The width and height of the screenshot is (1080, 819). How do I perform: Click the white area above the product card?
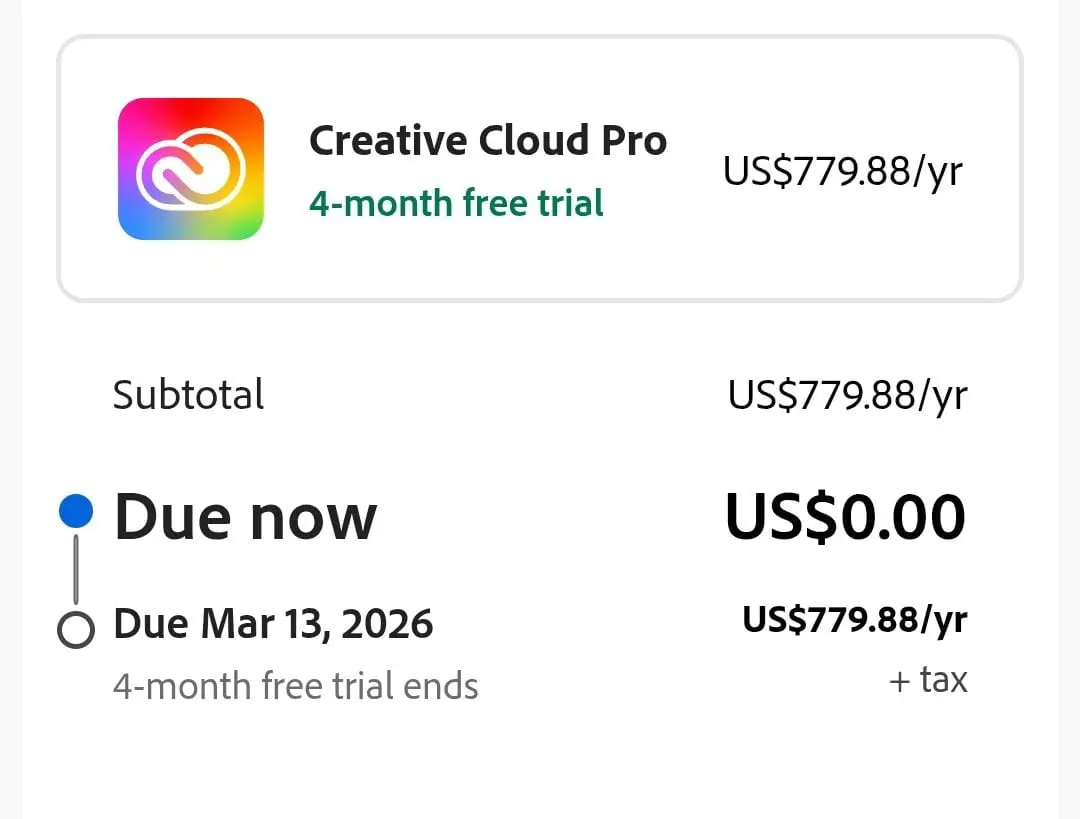point(540,16)
